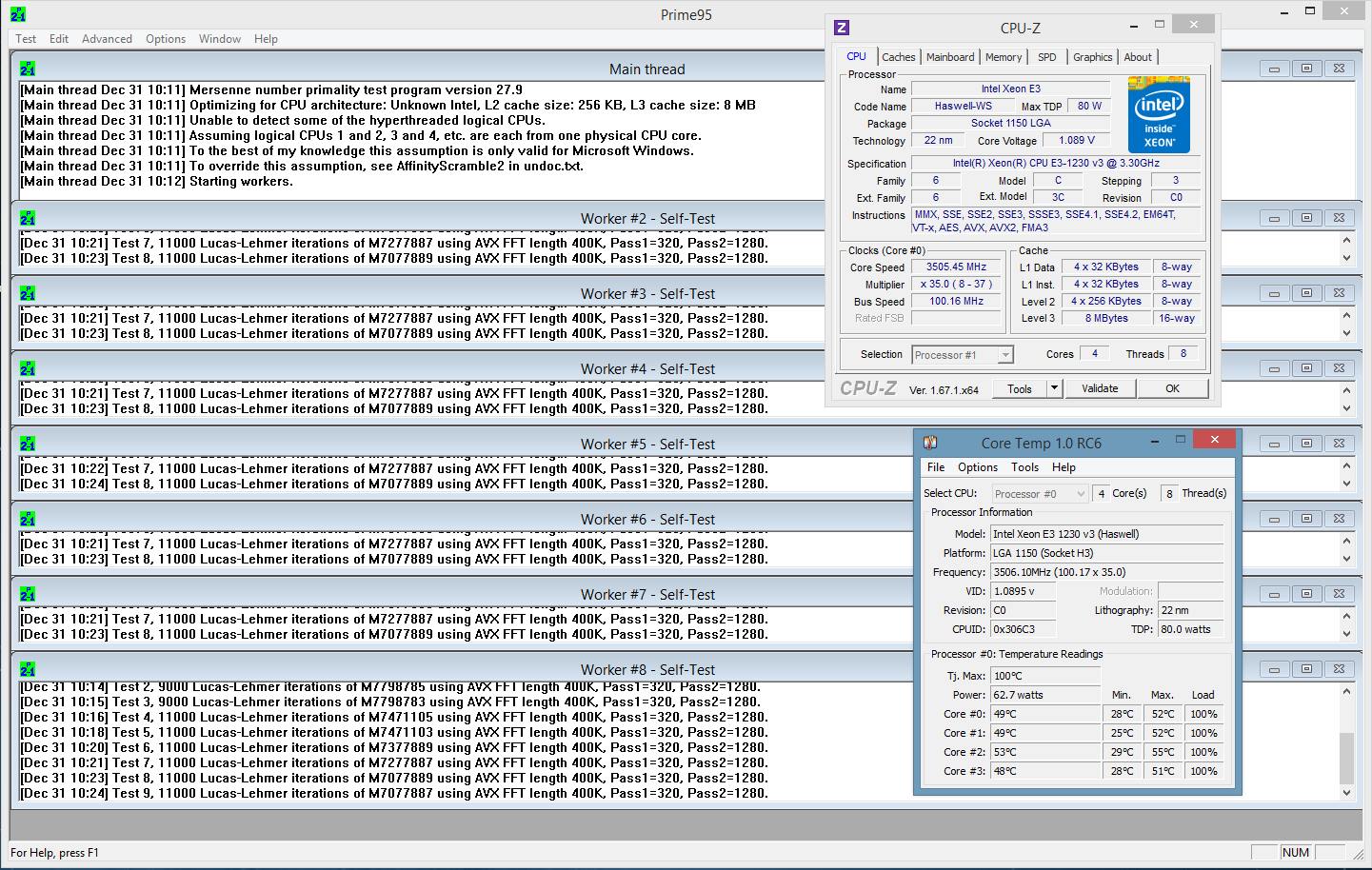Open the Core Temp Options menu
This screenshot has height=870, width=1372.
point(978,467)
